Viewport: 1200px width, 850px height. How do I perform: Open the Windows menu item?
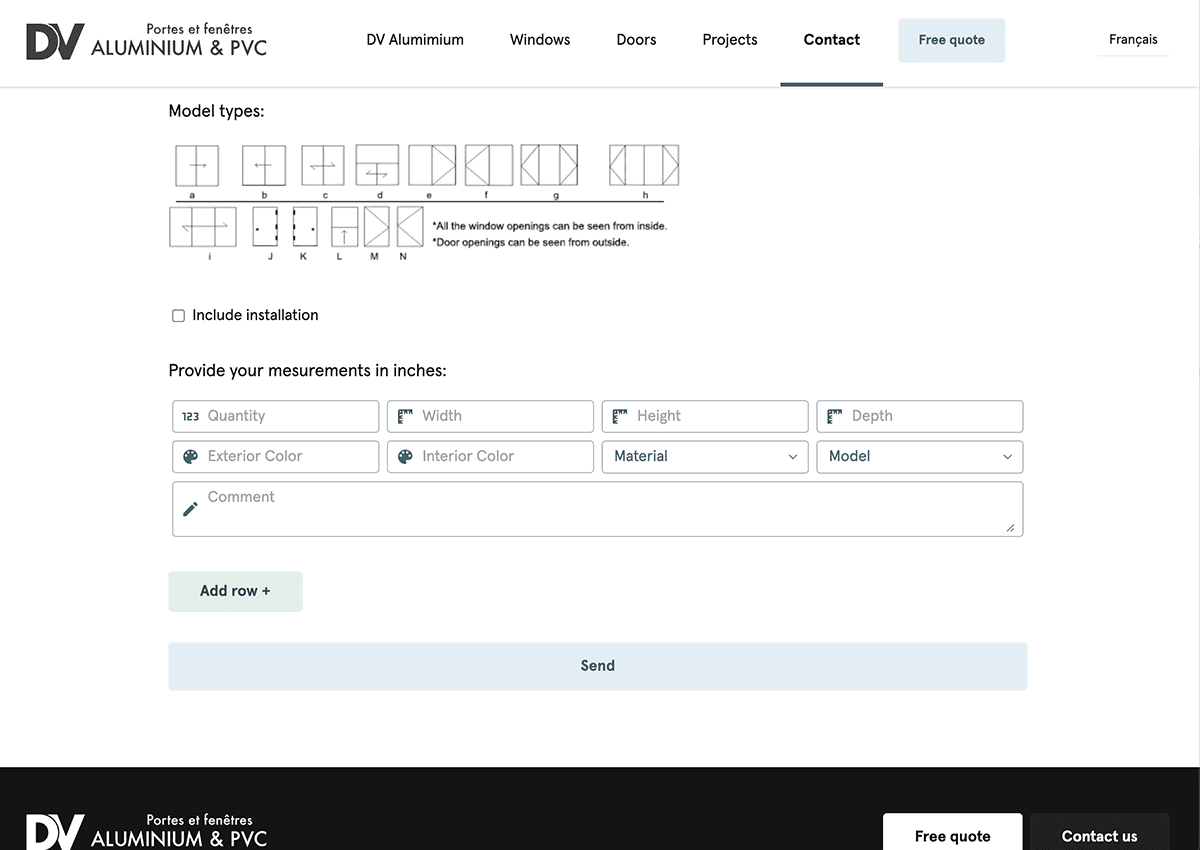(x=540, y=40)
